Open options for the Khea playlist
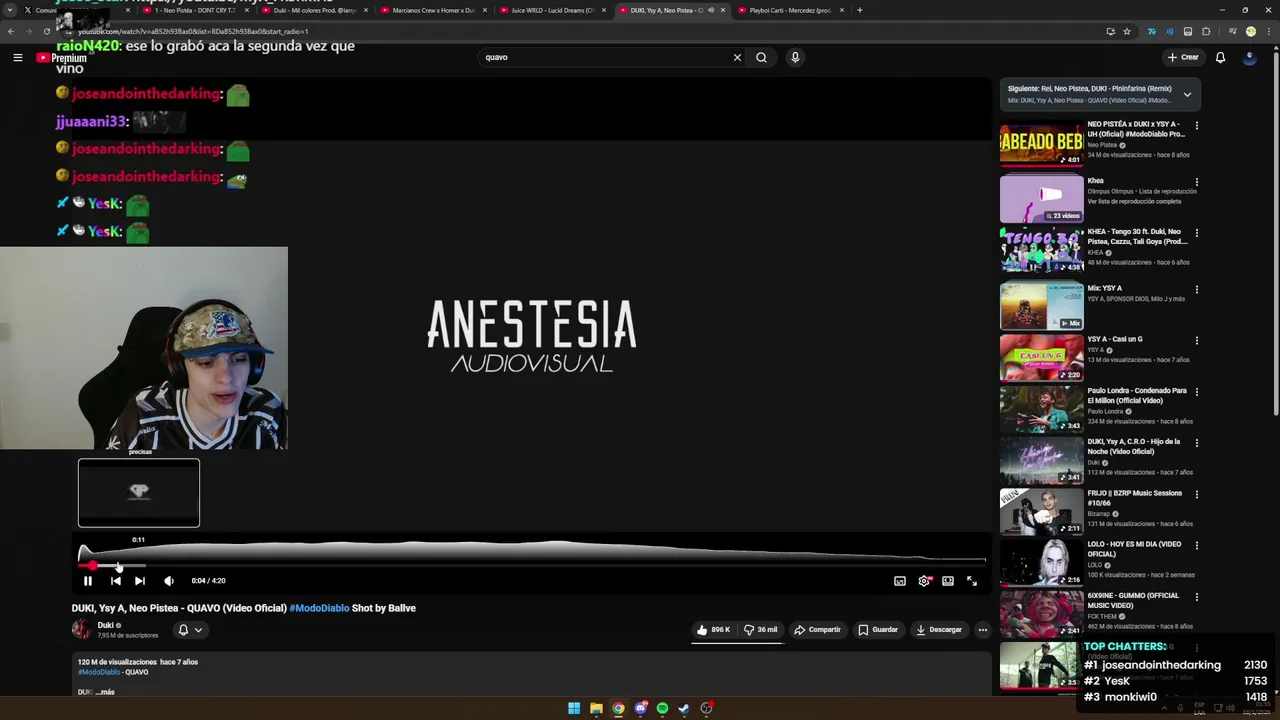This screenshot has width=1280, height=720. coord(1196,182)
